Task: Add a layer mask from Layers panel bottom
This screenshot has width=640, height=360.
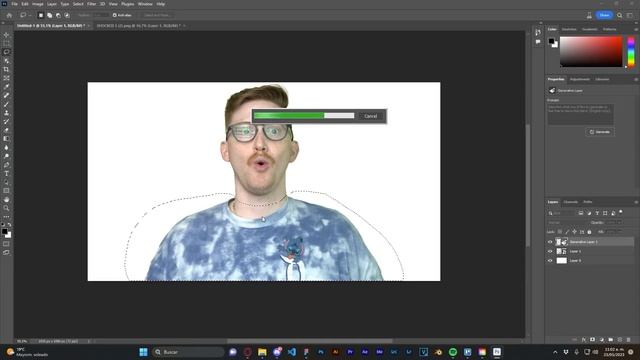Action: click(x=592, y=340)
